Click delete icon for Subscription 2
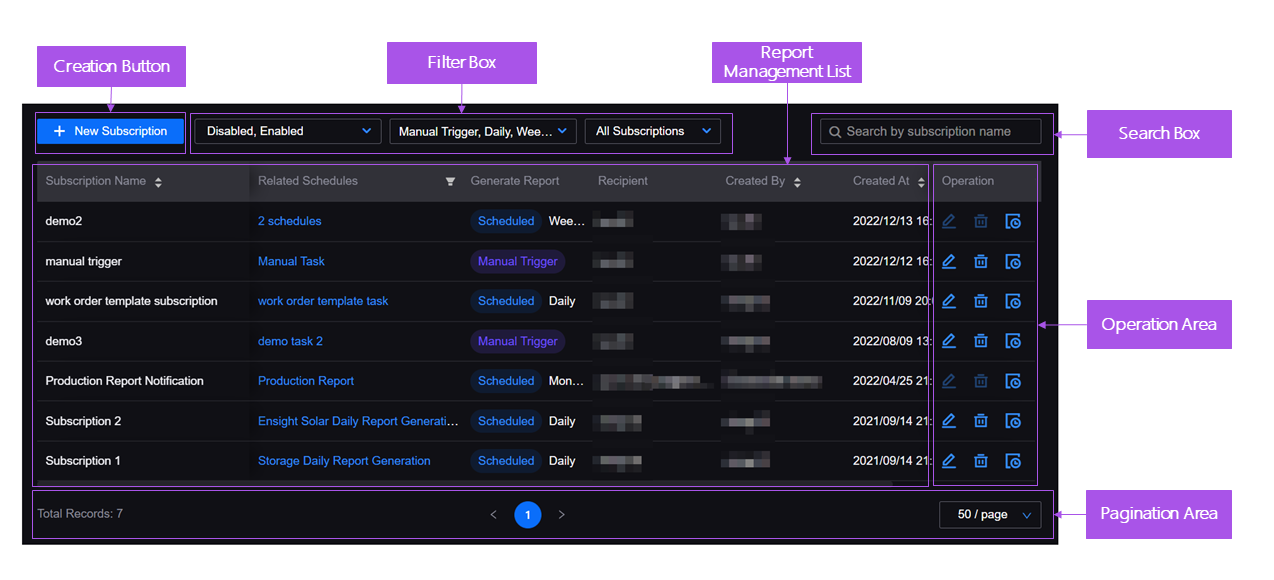Image resolution: width=1274 pixels, height=580 pixels. (981, 421)
